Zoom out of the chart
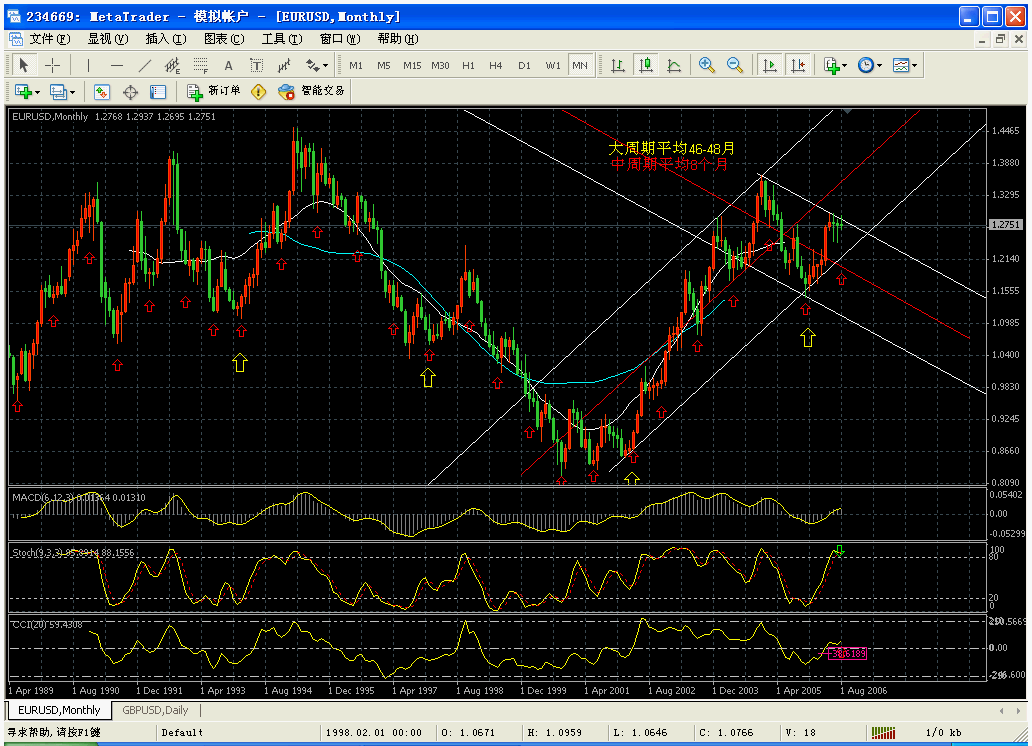The image size is (1032, 746). (735, 65)
